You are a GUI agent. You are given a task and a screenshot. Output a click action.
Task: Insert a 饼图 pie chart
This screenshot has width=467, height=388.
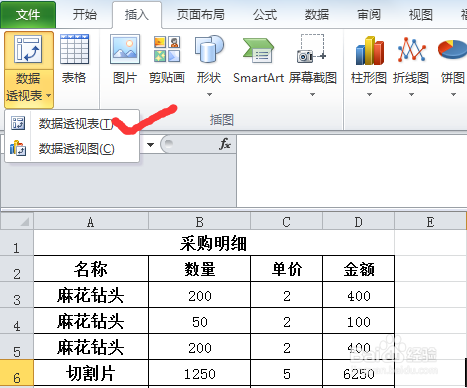452,50
